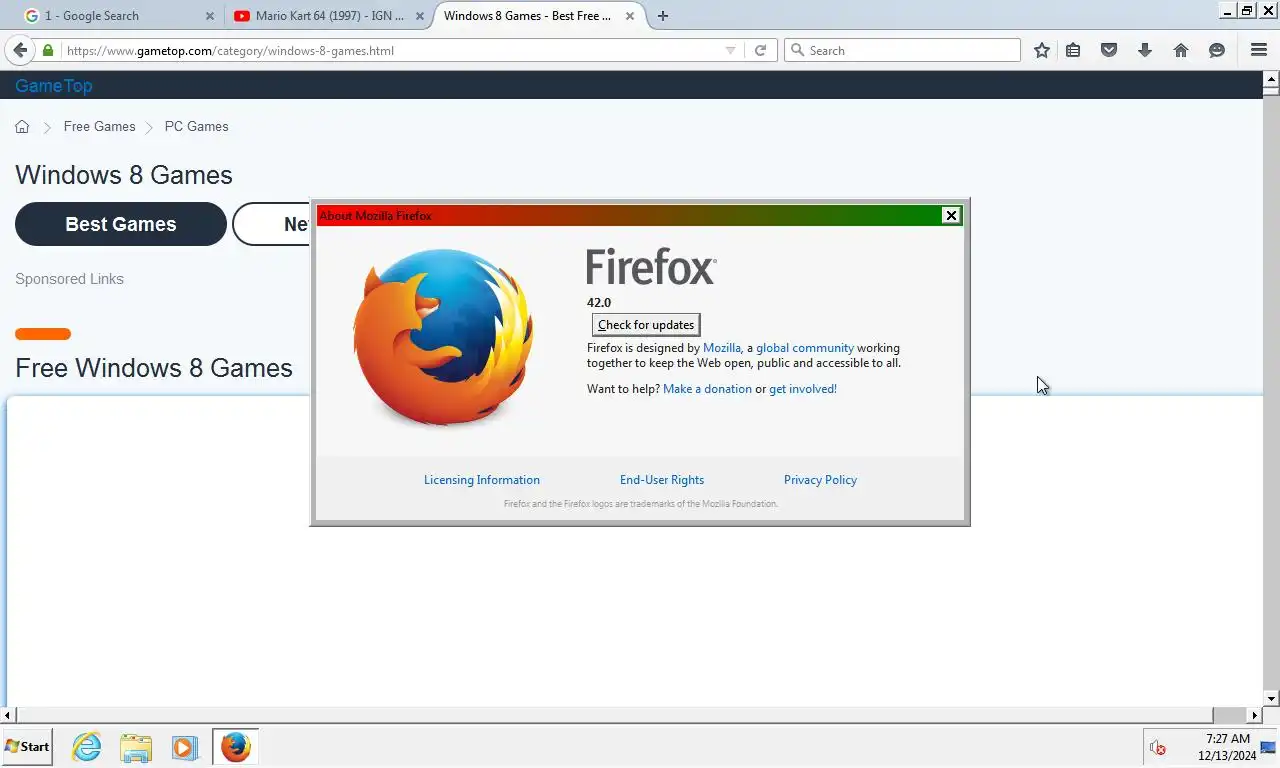Click the magnifier icon in the search box
Viewport: 1280px width, 768px height.
click(797, 50)
